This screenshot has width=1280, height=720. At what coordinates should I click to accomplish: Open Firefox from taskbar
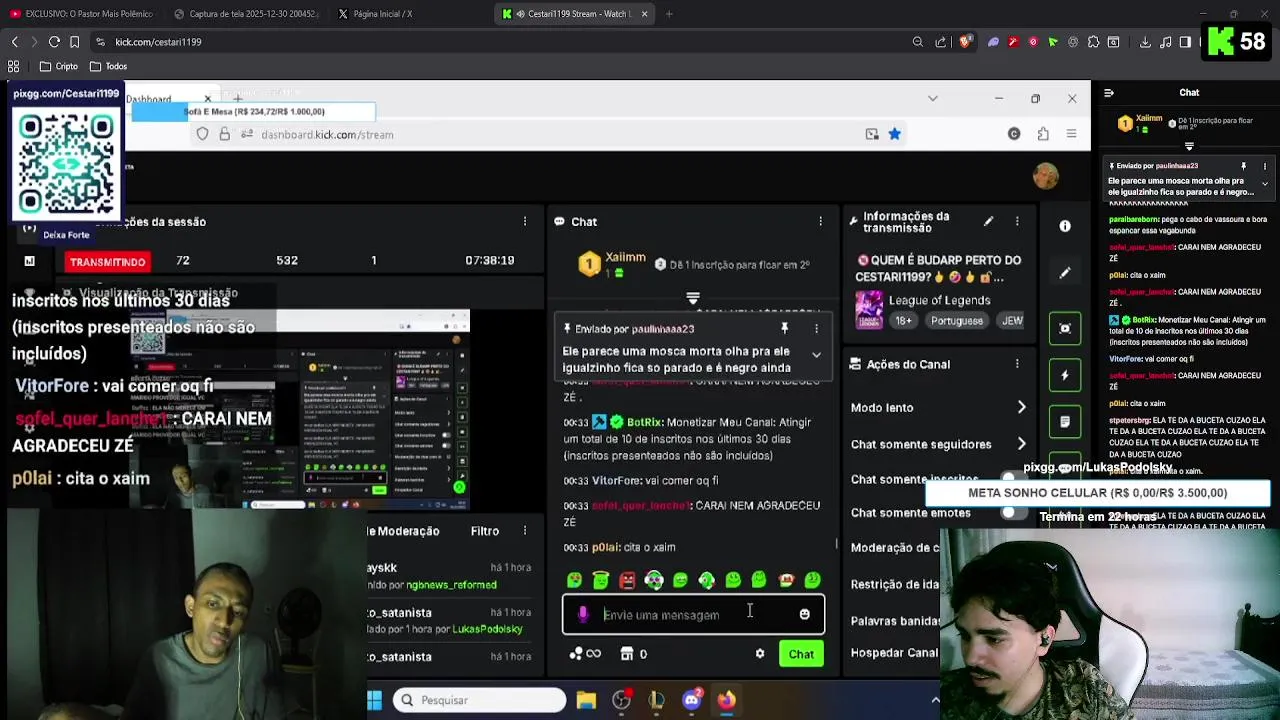726,700
